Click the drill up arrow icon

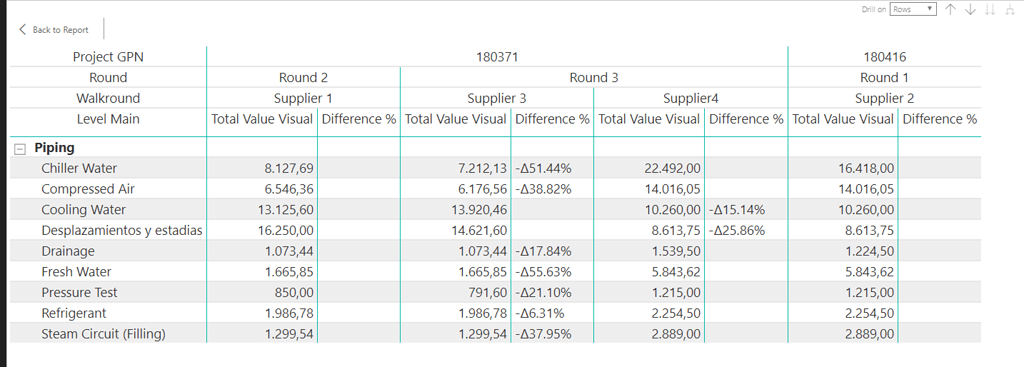[951, 9]
